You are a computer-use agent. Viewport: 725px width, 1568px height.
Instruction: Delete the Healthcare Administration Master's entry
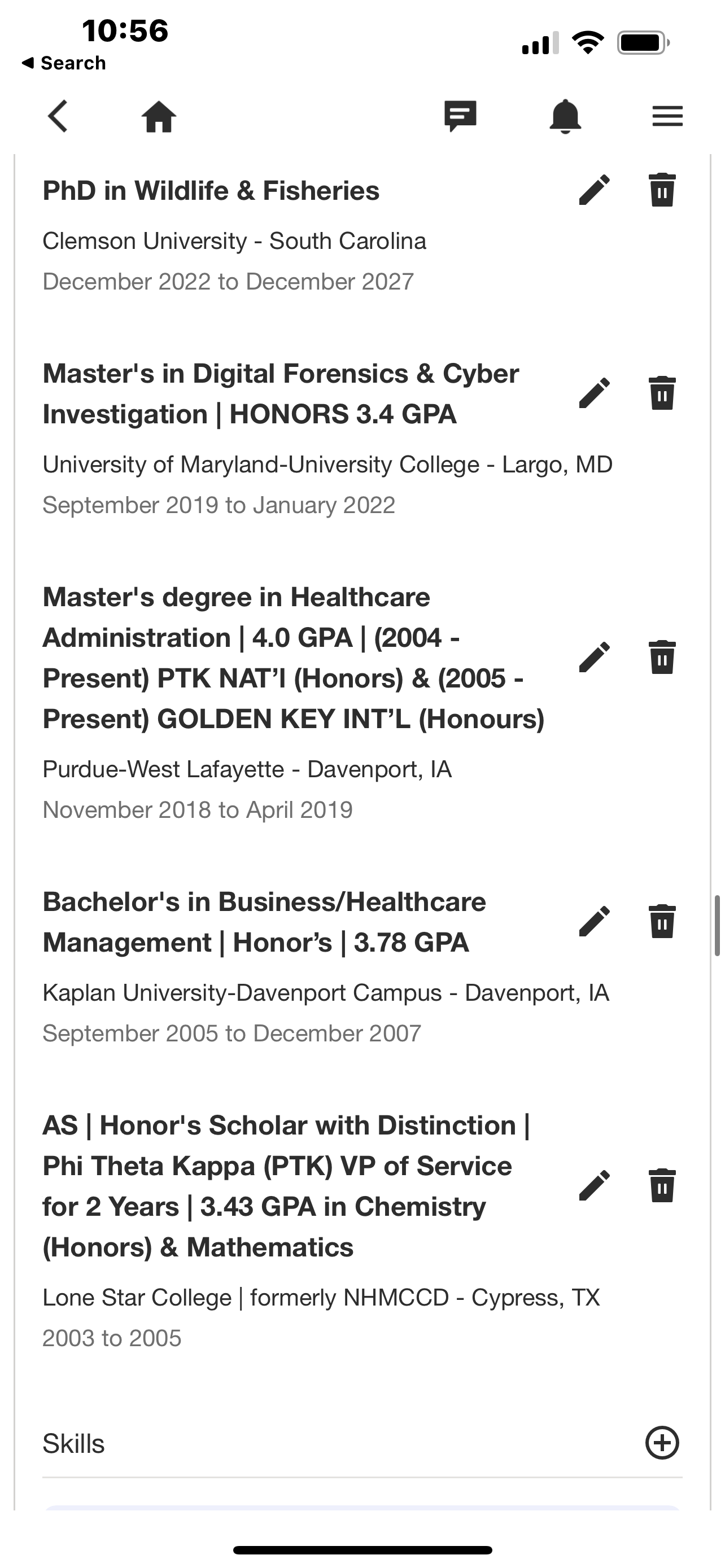662,657
